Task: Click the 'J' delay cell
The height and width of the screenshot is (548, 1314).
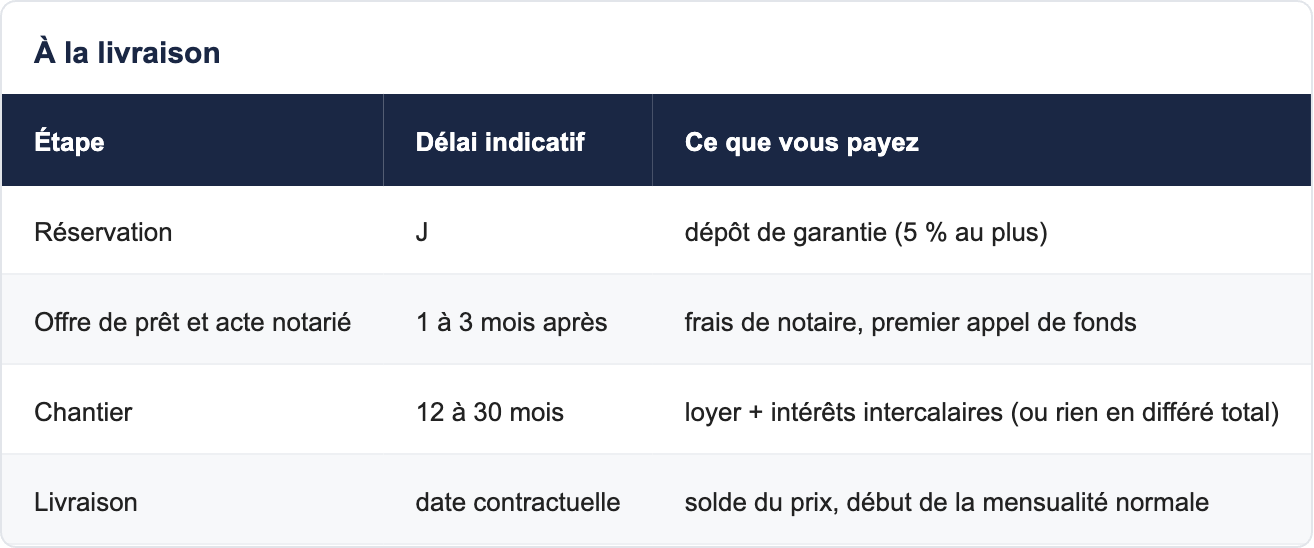Action: (422, 232)
